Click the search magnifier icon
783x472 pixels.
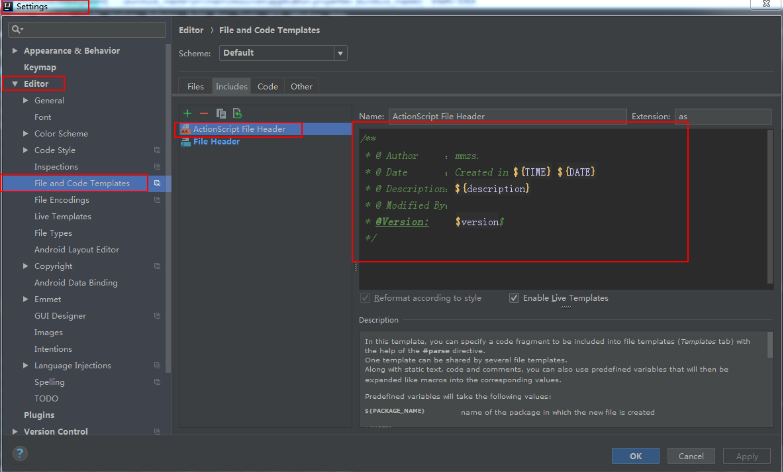point(17,29)
